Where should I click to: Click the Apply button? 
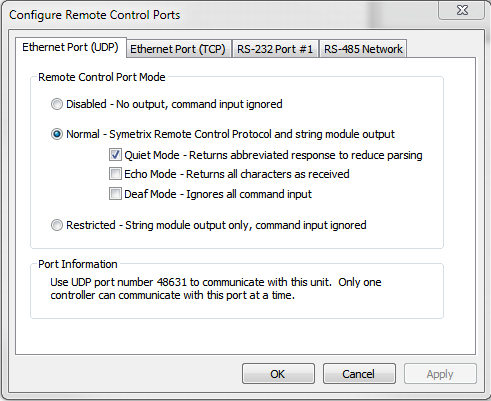point(440,374)
